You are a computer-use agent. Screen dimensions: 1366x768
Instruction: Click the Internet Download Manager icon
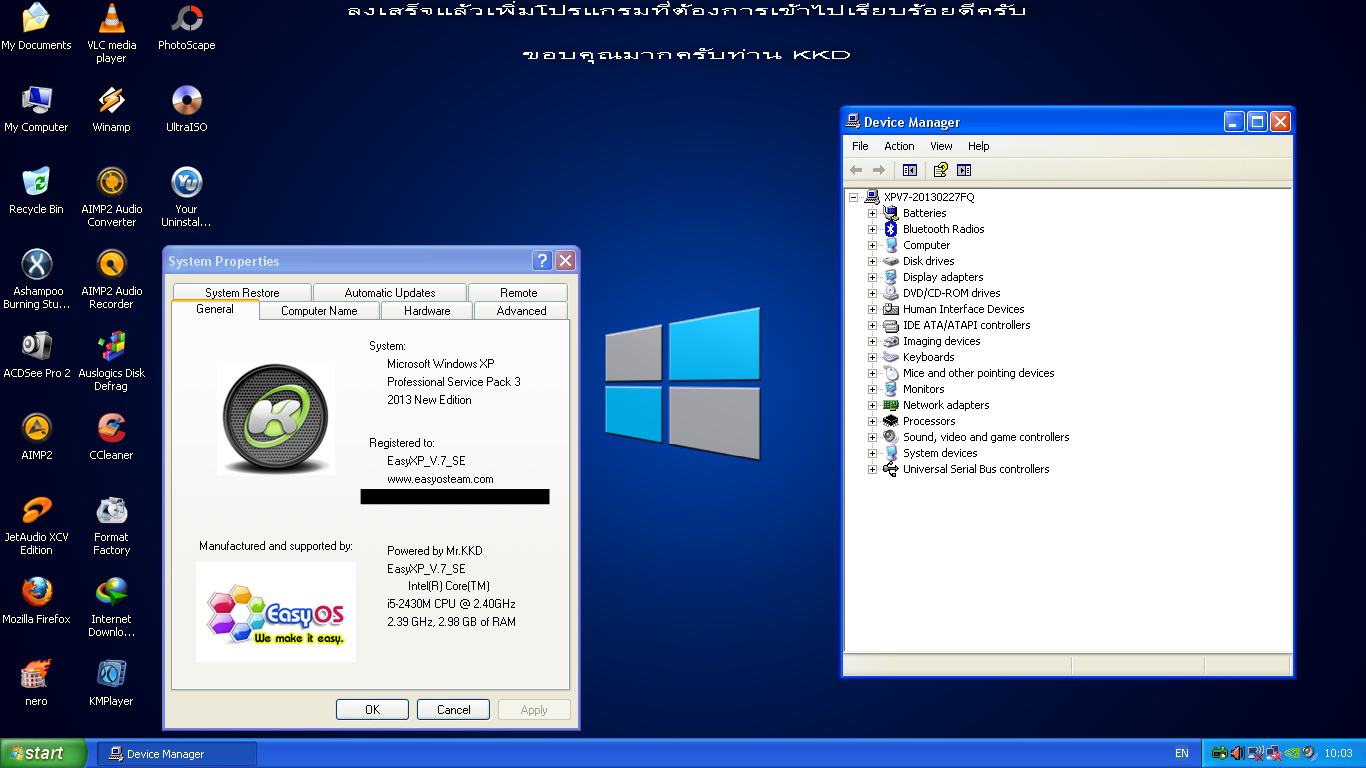(x=111, y=607)
